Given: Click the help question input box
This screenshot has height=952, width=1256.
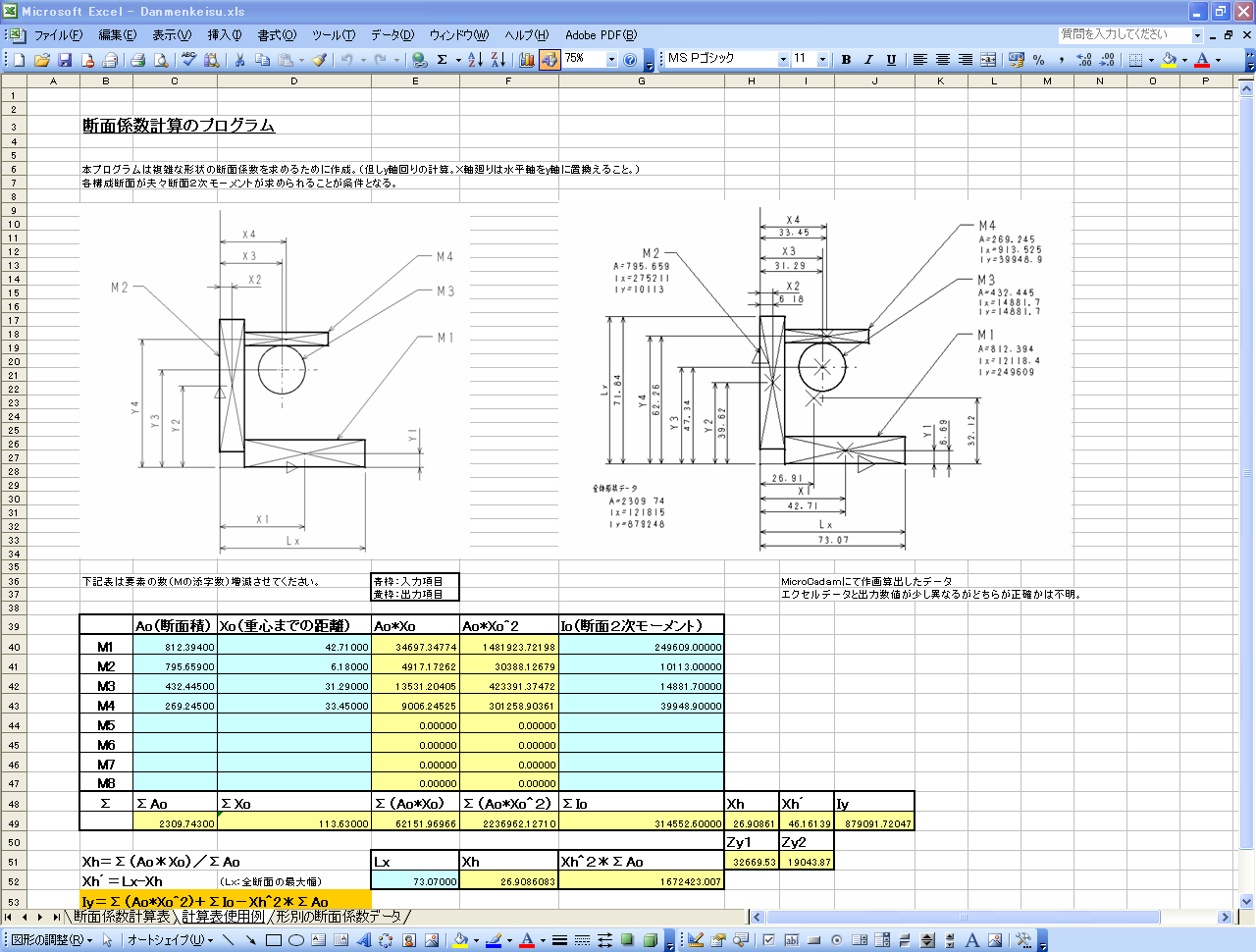Looking at the screenshot, I should click(1125, 34).
